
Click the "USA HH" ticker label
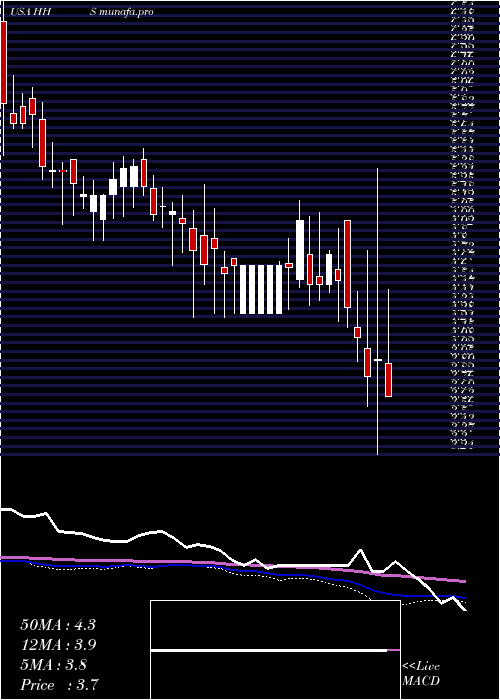tap(31, 12)
